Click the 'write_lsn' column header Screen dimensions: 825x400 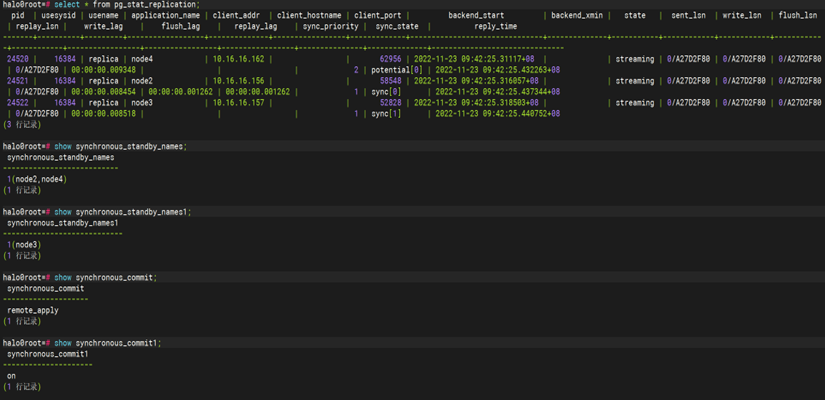[742, 16]
